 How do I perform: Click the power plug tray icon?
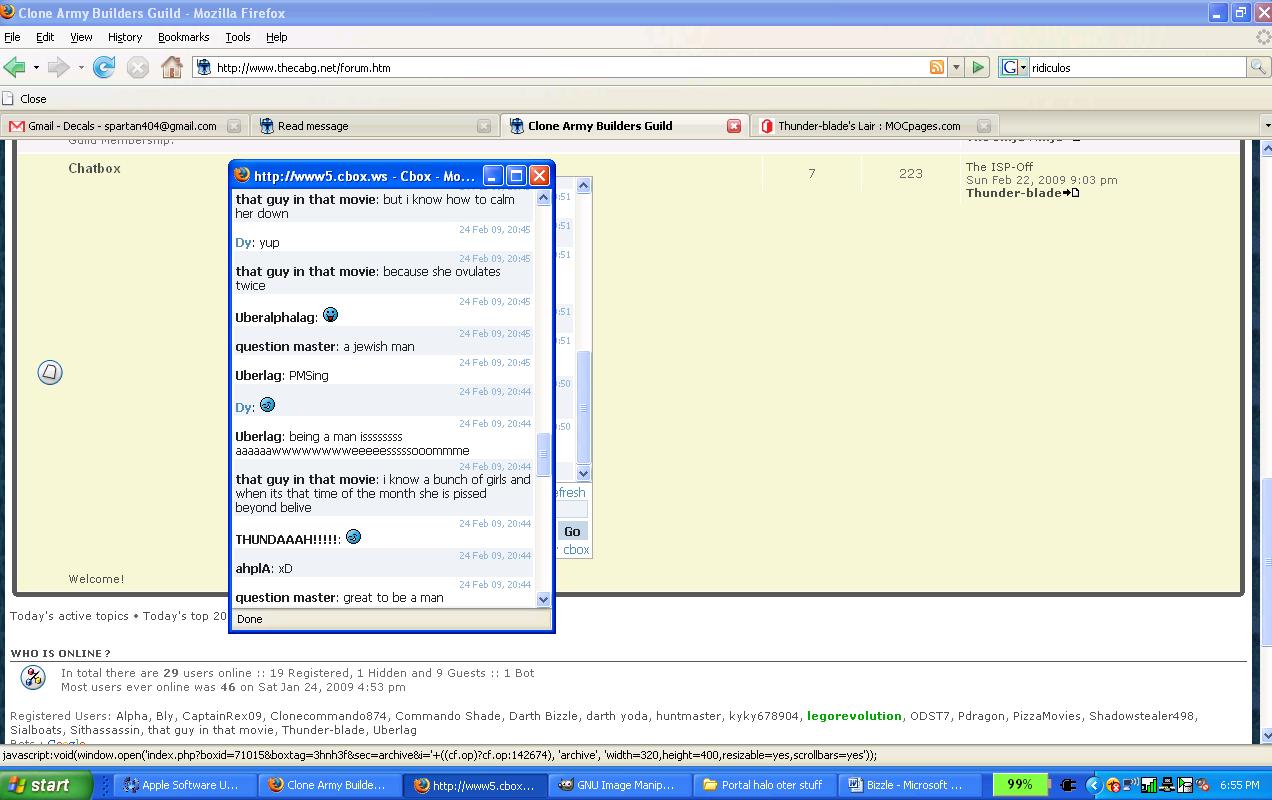(1067, 785)
